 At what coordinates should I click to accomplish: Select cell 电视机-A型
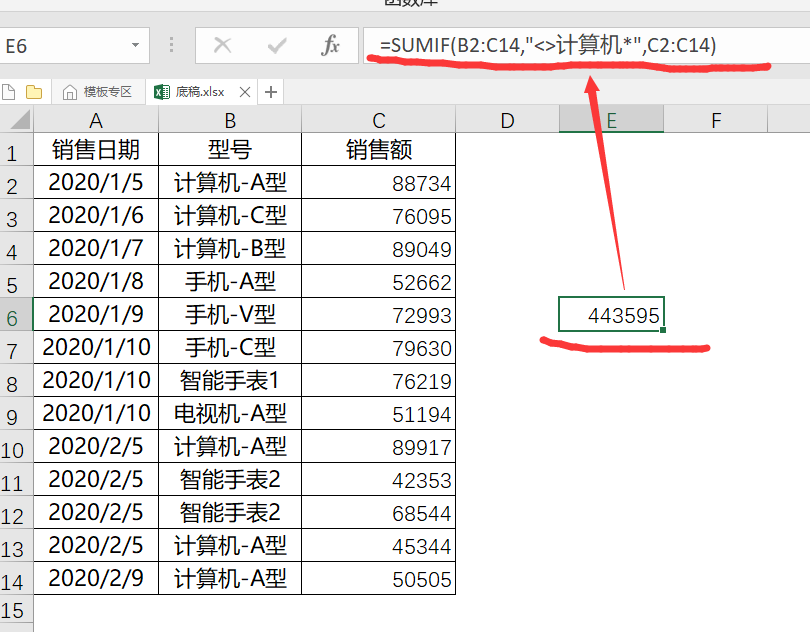pos(230,413)
